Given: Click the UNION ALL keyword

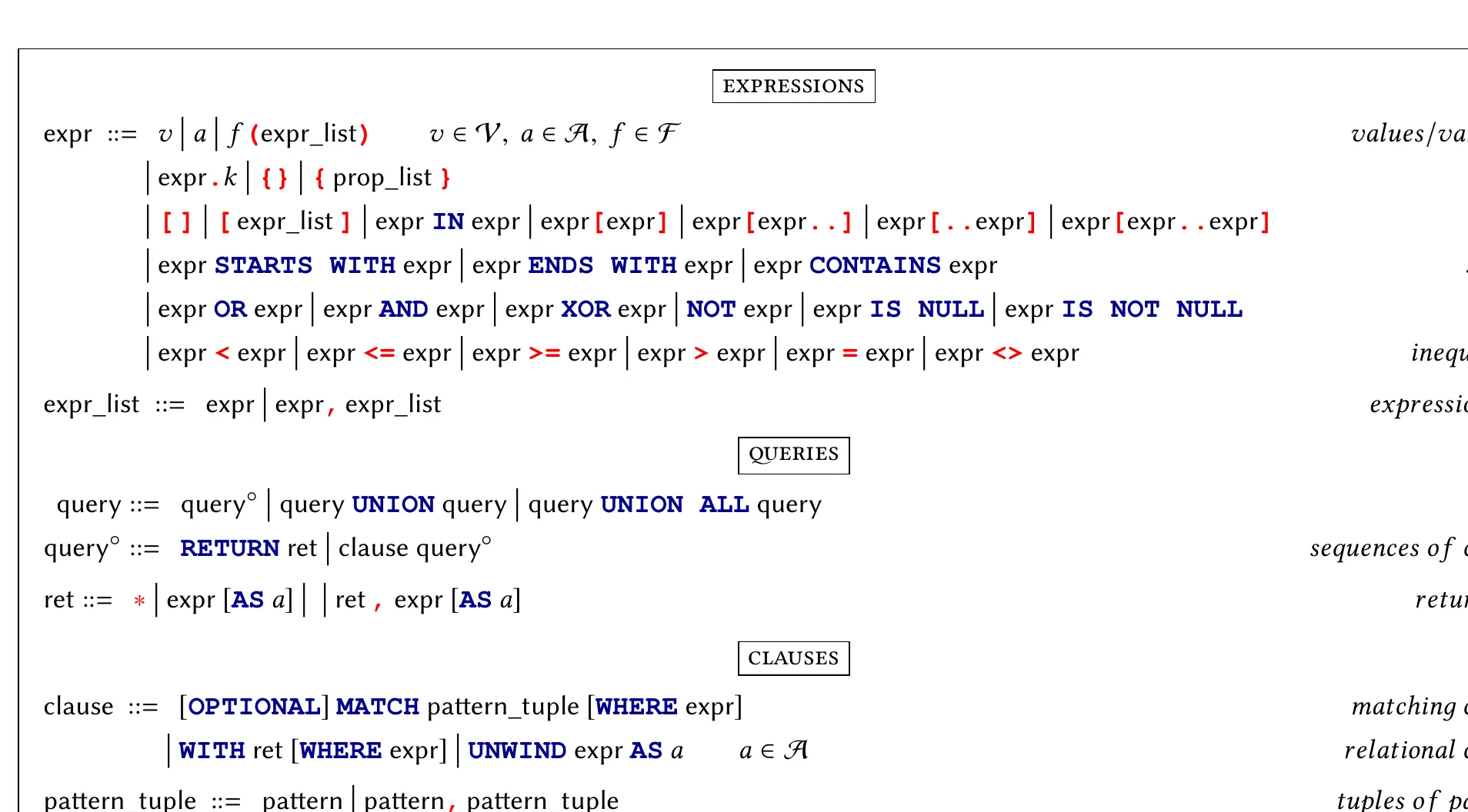Looking at the screenshot, I should (x=675, y=504).
